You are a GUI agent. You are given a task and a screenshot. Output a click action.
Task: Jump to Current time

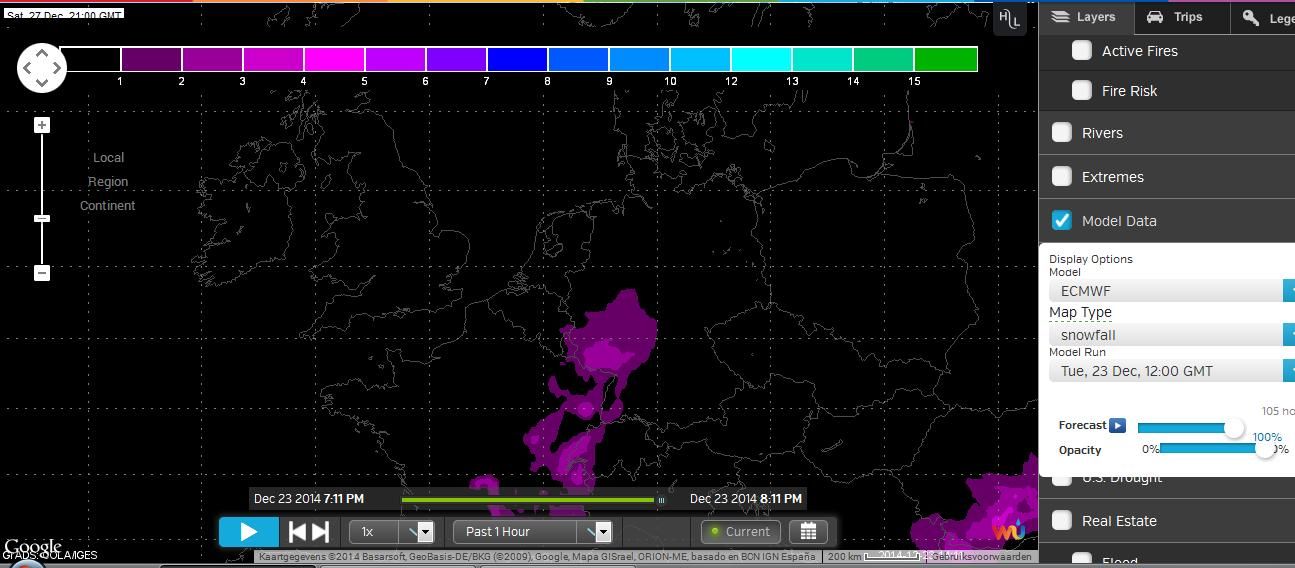point(741,531)
